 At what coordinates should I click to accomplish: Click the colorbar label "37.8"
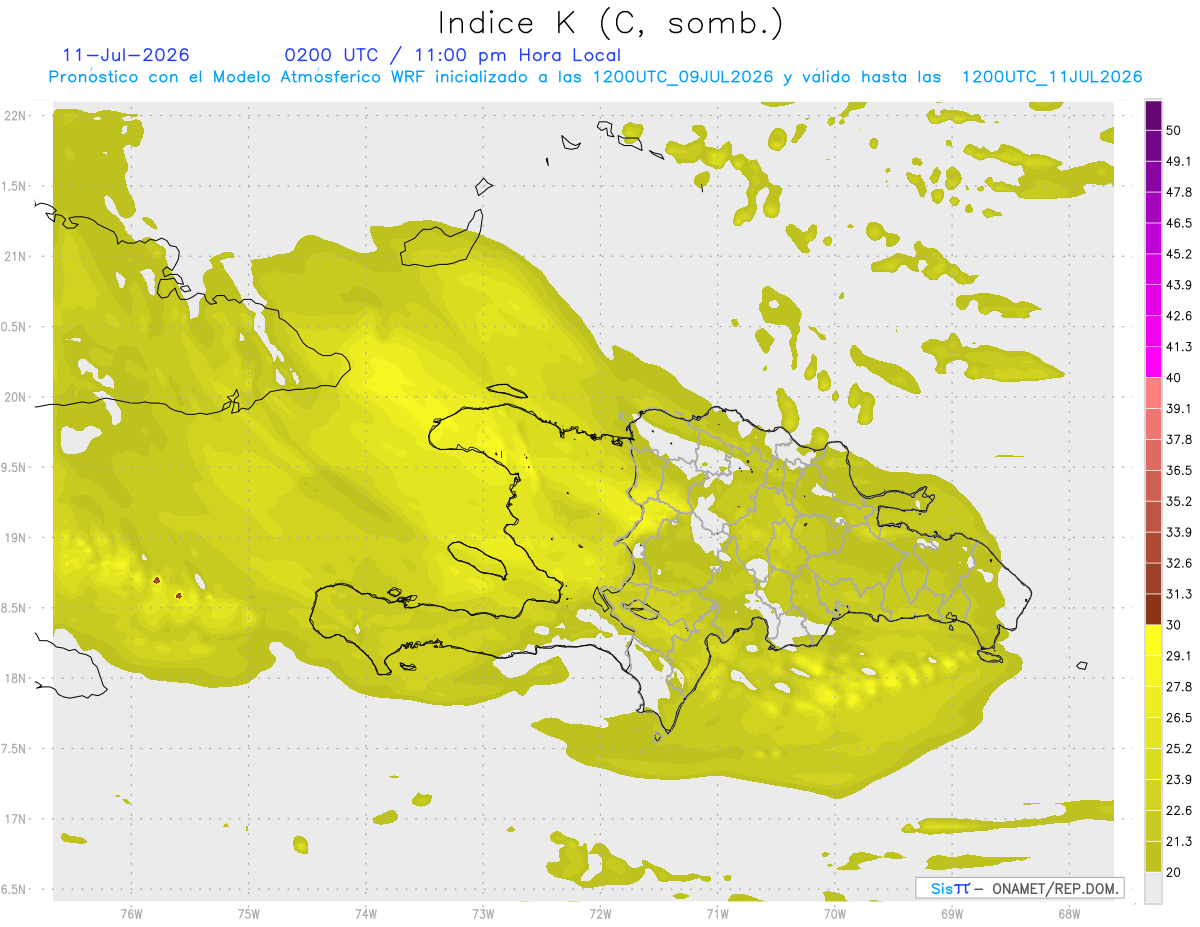point(1178,439)
